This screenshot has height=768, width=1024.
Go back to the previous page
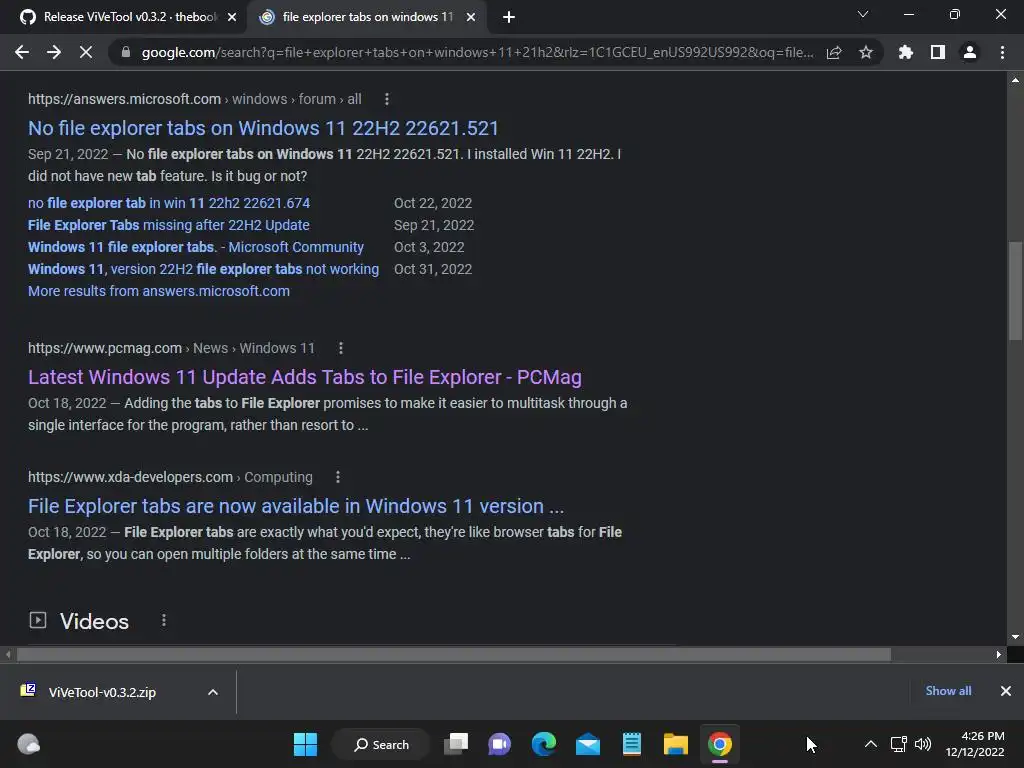click(x=22, y=52)
